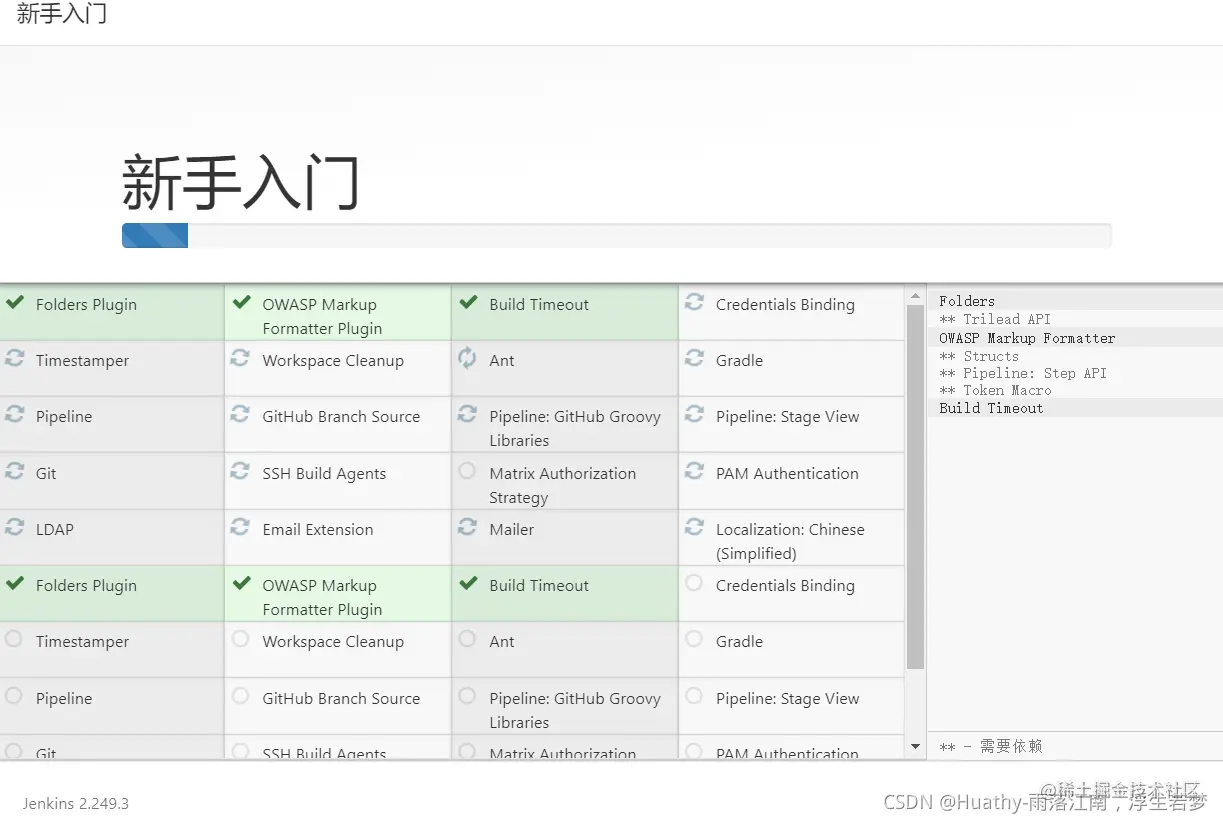The height and width of the screenshot is (823, 1223).
Task: Click the sync icon beside Timestamper
Action: [x=14, y=358]
